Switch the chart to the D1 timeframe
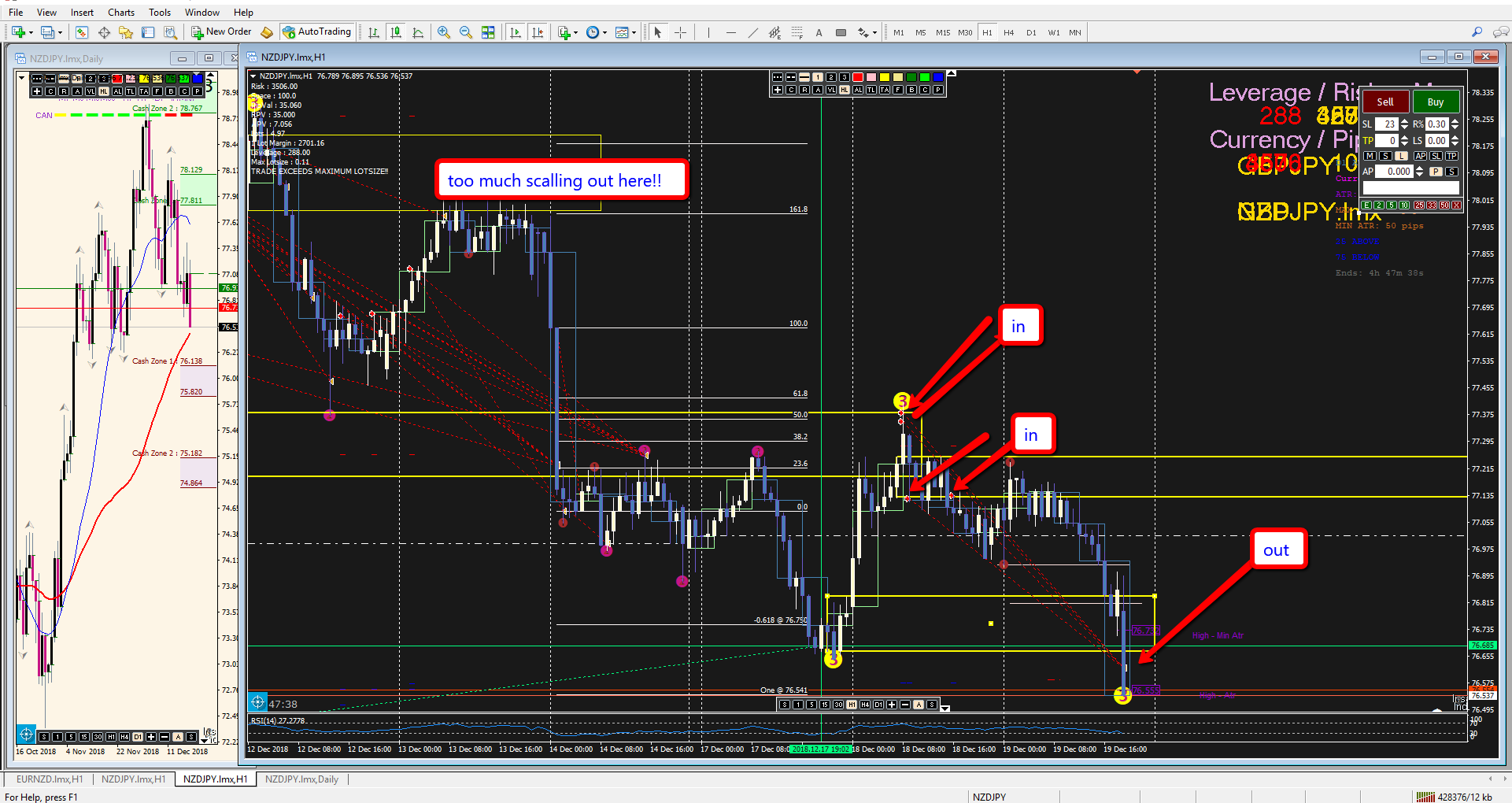Screen dimensions: 1512x803 pyautogui.click(x=1031, y=32)
